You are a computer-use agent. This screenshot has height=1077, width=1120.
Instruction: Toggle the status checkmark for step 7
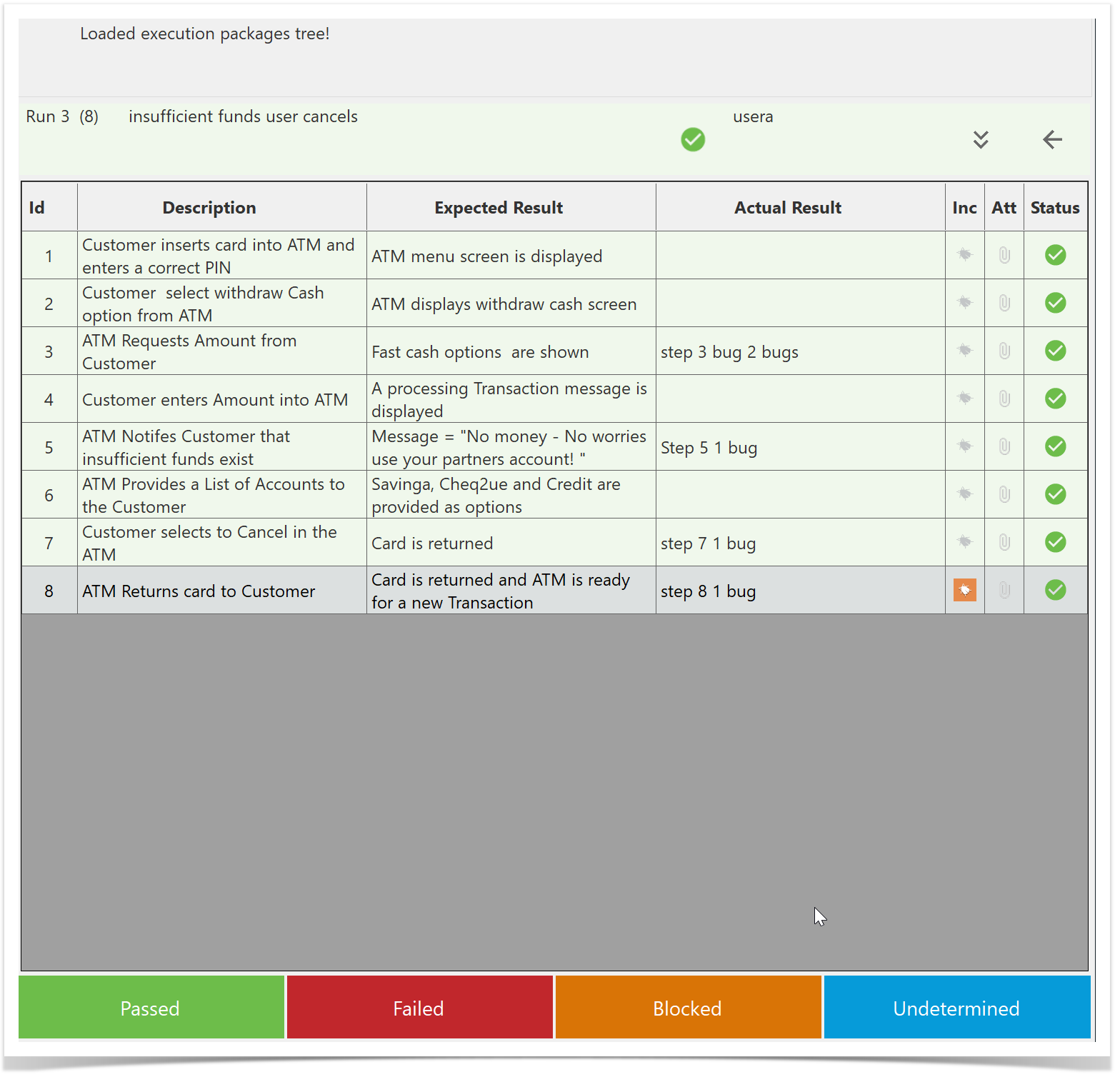coord(1055,542)
